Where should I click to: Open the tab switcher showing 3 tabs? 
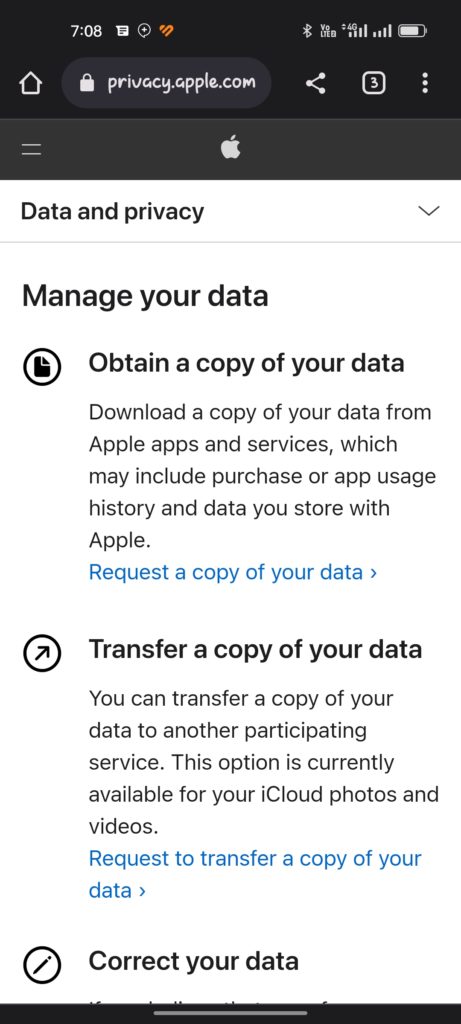(x=373, y=83)
